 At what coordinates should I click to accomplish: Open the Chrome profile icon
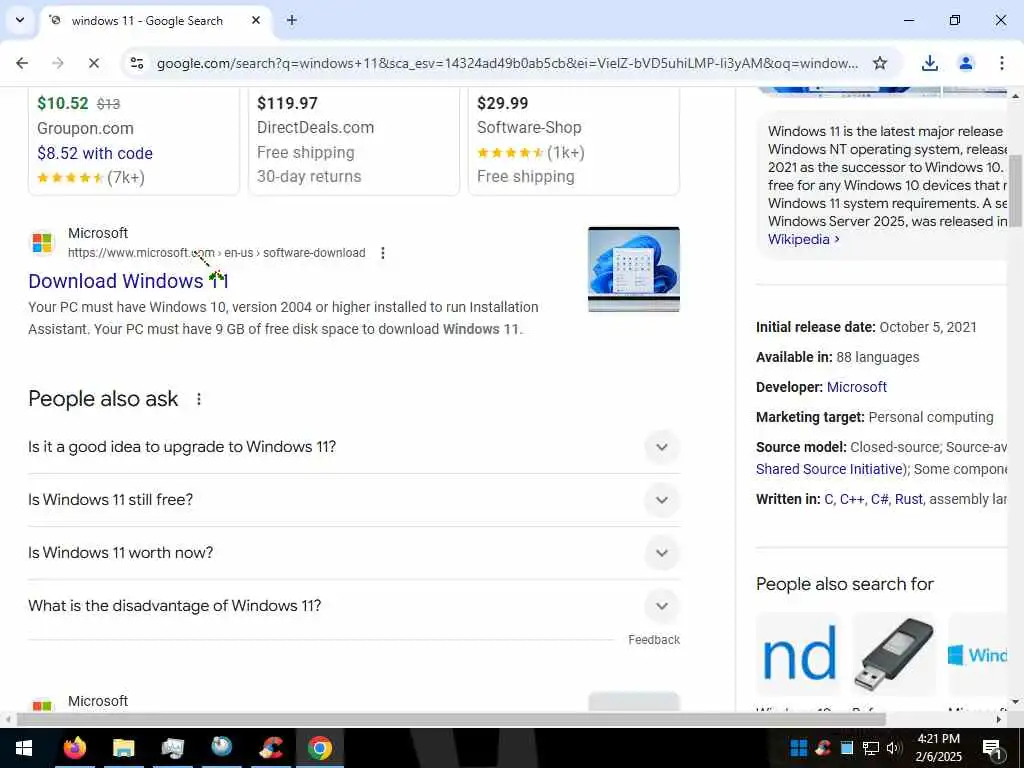(x=966, y=63)
